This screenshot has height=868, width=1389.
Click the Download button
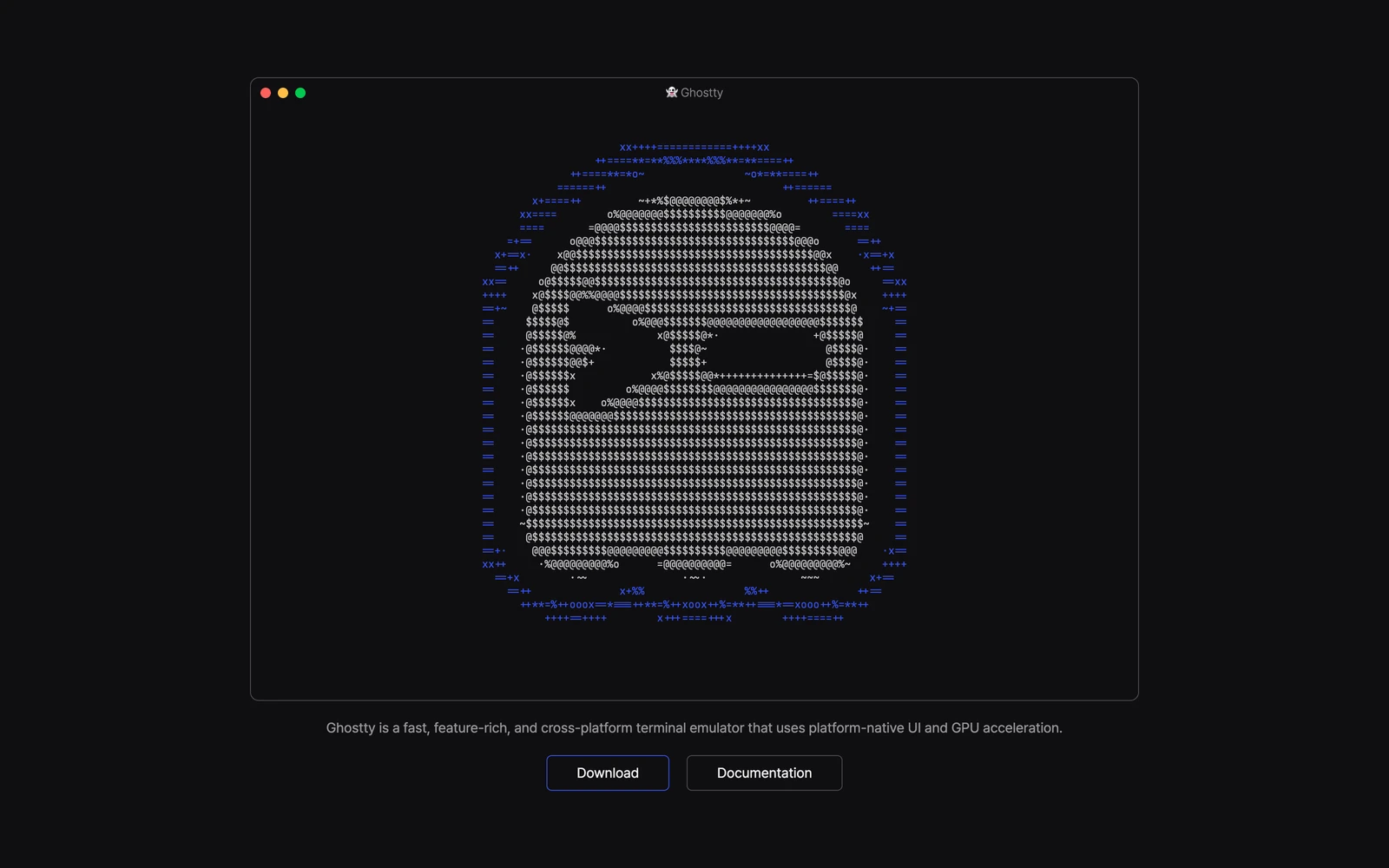[x=608, y=773]
